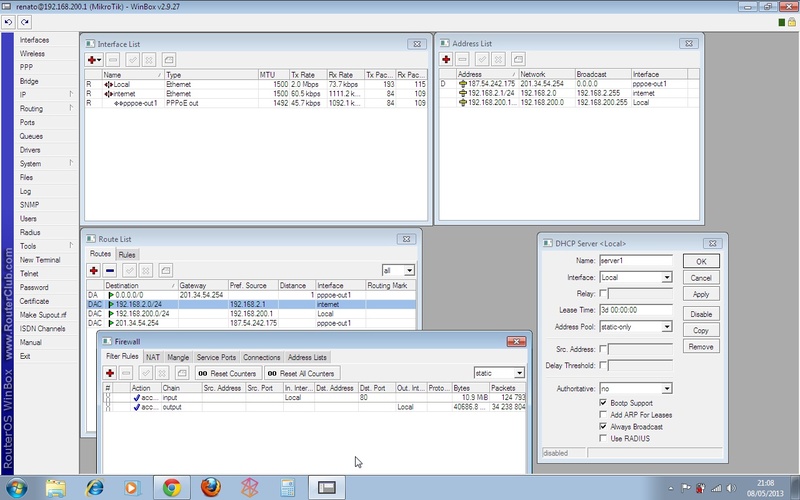The width and height of the screenshot is (800, 500).
Task: Switch to the NAT tab in Firewall
Action: (153, 357)
